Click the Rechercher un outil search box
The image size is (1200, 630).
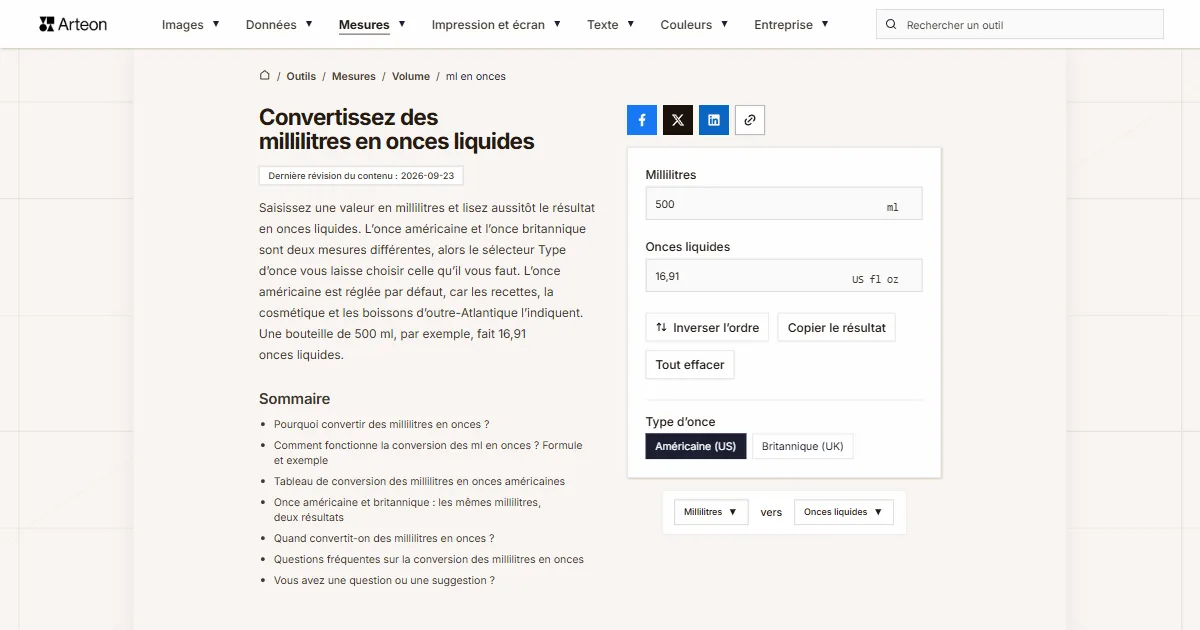tap(1020, 25)
